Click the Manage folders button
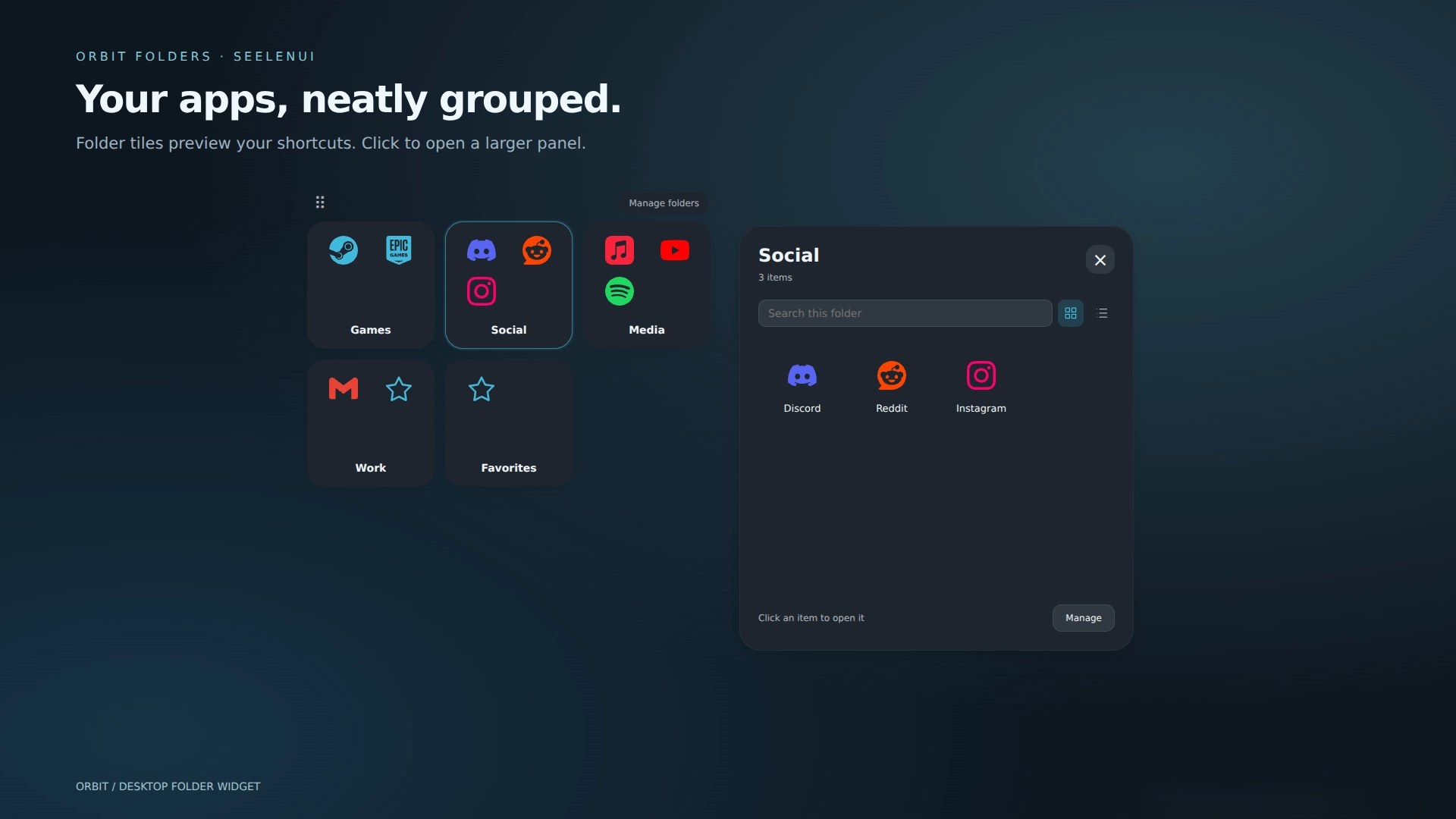1456x819 pixels. [664, 203]
